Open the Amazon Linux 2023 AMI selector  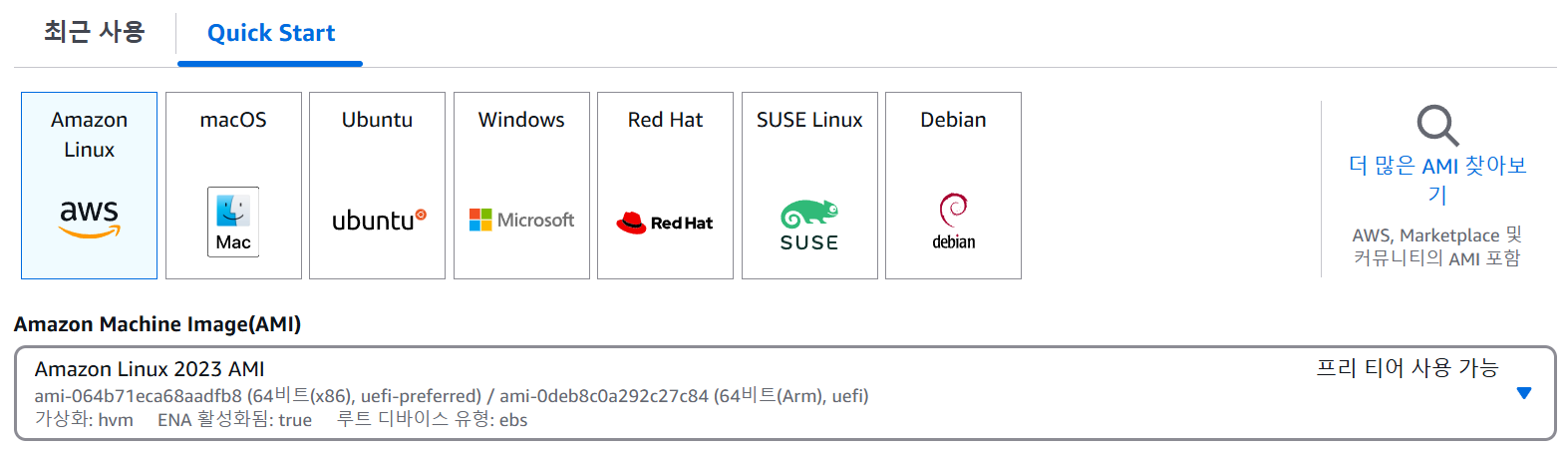coord(785,393)
